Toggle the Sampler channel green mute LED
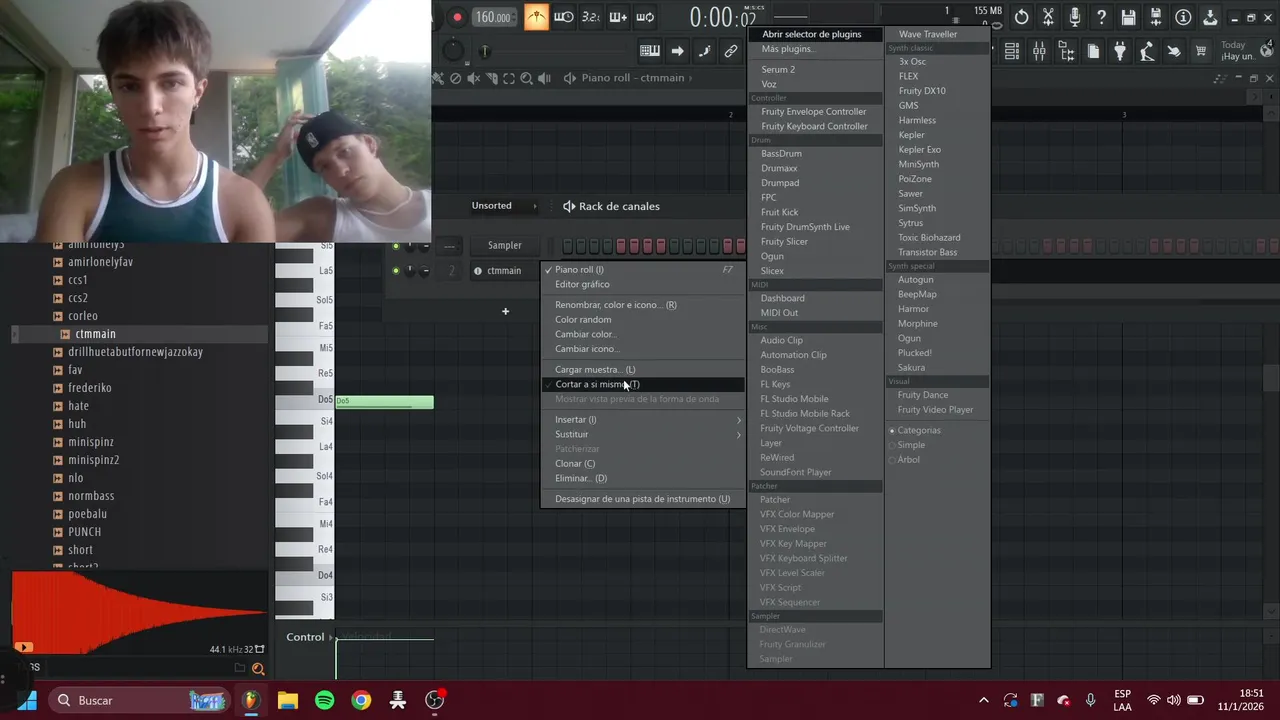 396,246
